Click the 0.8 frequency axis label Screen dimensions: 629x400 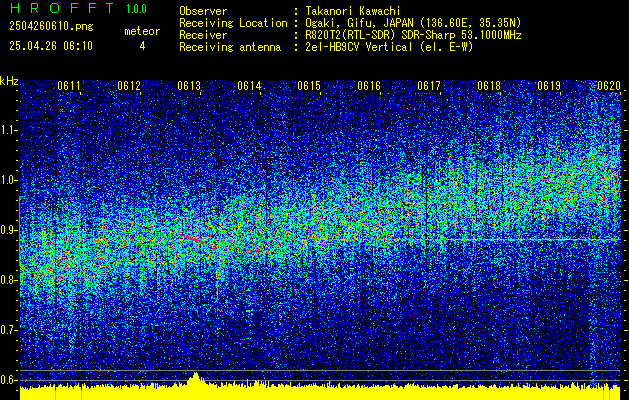9,280
